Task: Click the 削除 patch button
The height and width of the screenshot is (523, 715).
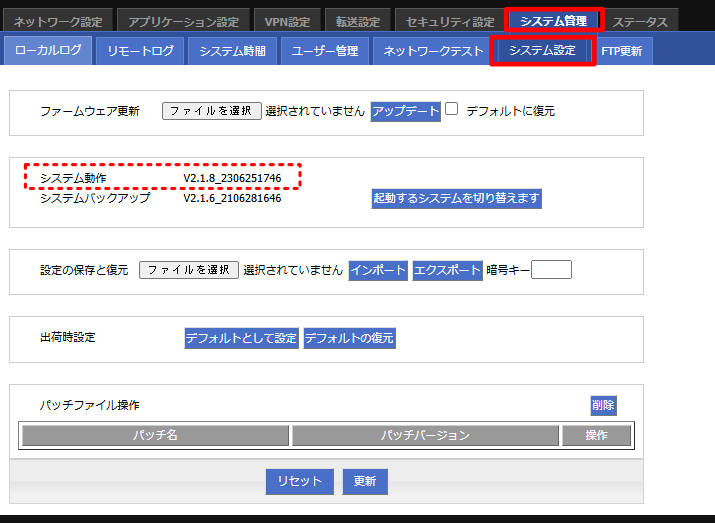Action: [603, 405]
